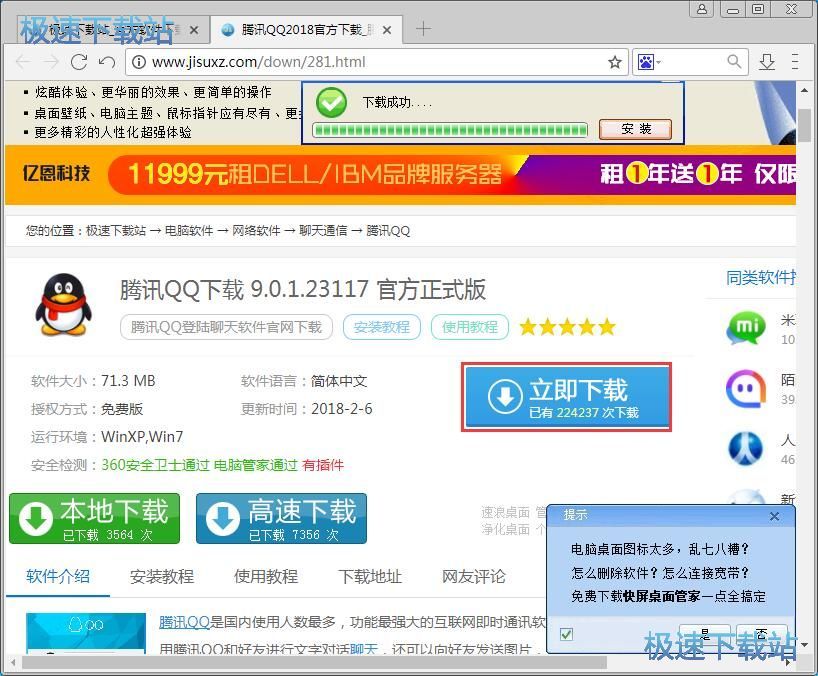Click the 高速下载 blue button
The width and height of the screenshot is (818, 676).
point(281,518)
